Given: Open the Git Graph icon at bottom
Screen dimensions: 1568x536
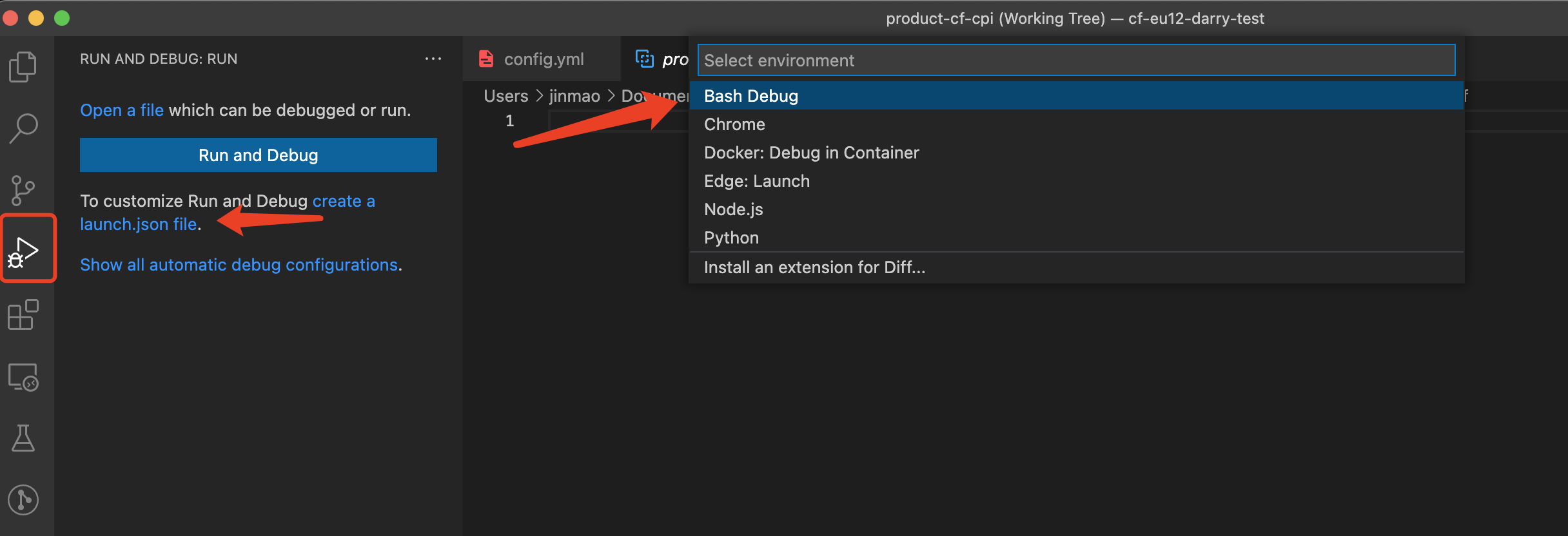Looking at the screenshot, I should coord(23,500).
